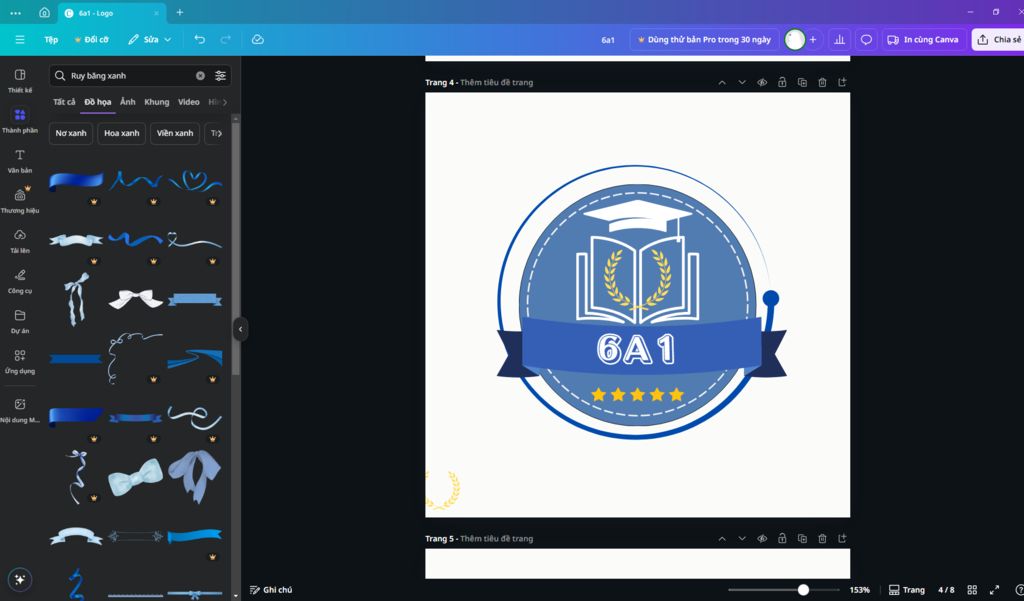Open the Sửa editing mode dropdown
This screenshot has height=601, width=1024.
point(150,40)
